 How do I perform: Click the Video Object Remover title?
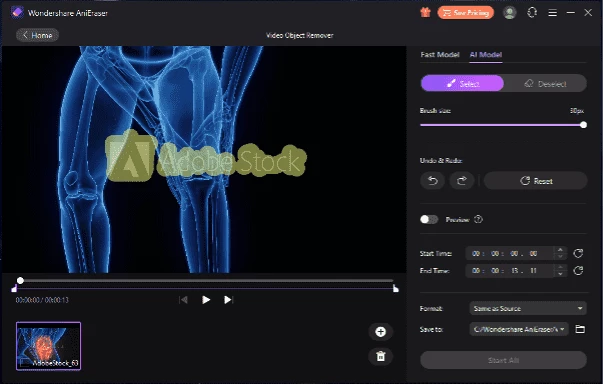click(x=300, y=35)
